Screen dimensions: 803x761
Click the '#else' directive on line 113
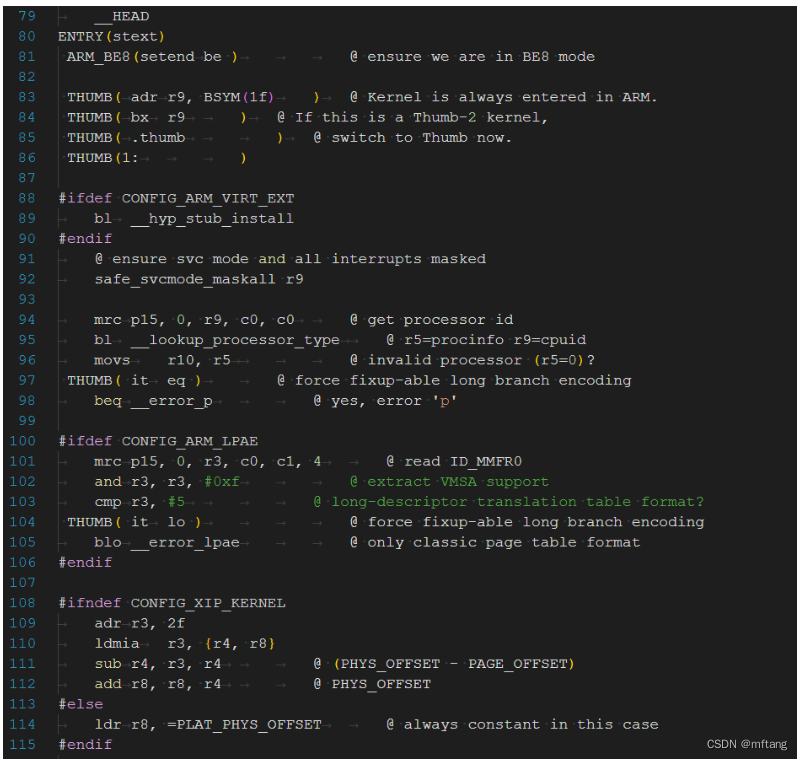point(80,704)
